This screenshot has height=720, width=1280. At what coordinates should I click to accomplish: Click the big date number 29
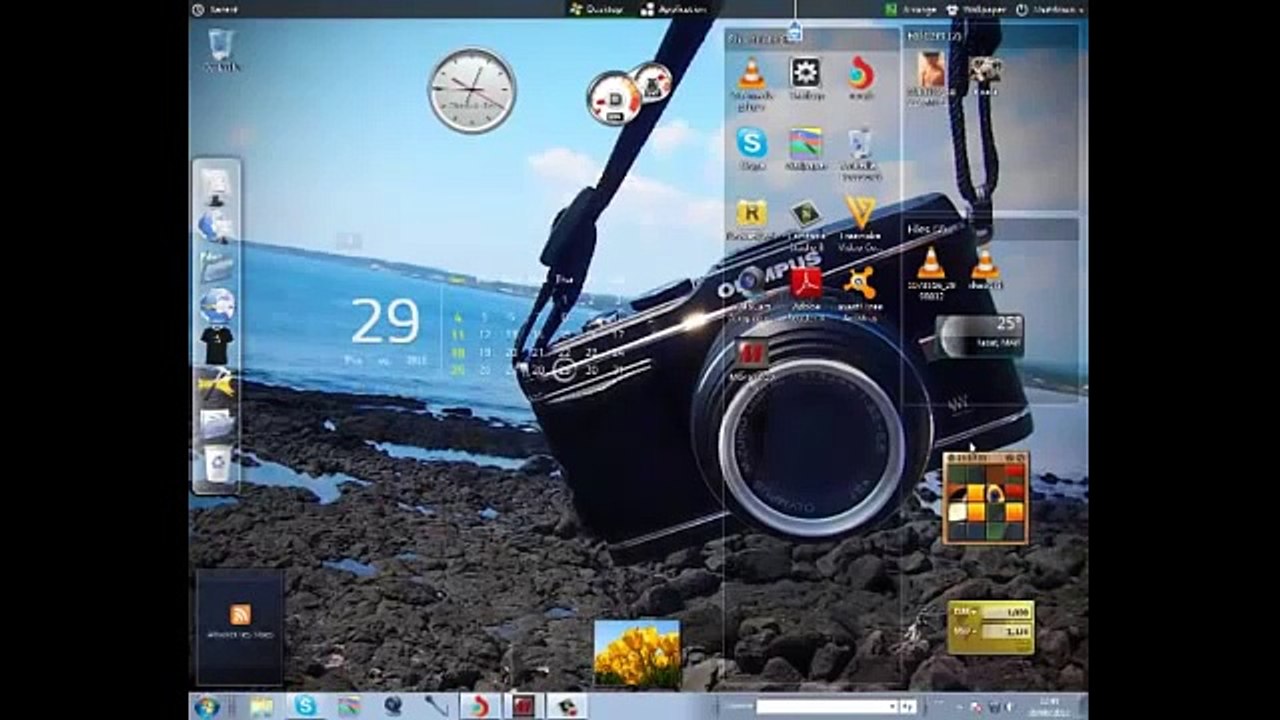385,322
